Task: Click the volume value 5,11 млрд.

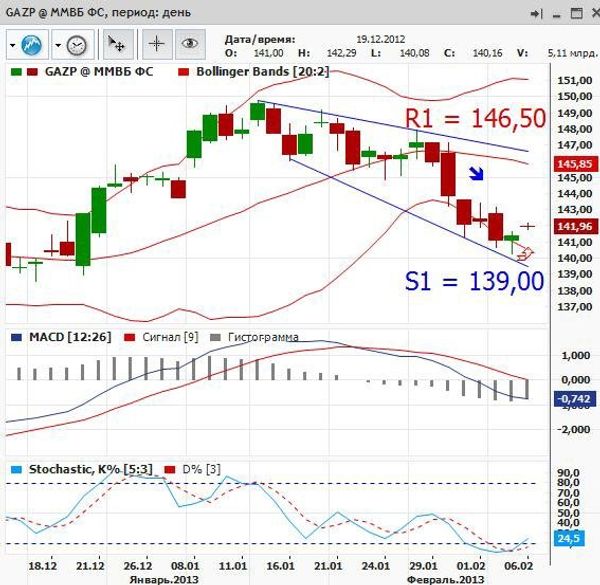Action: 572,53
